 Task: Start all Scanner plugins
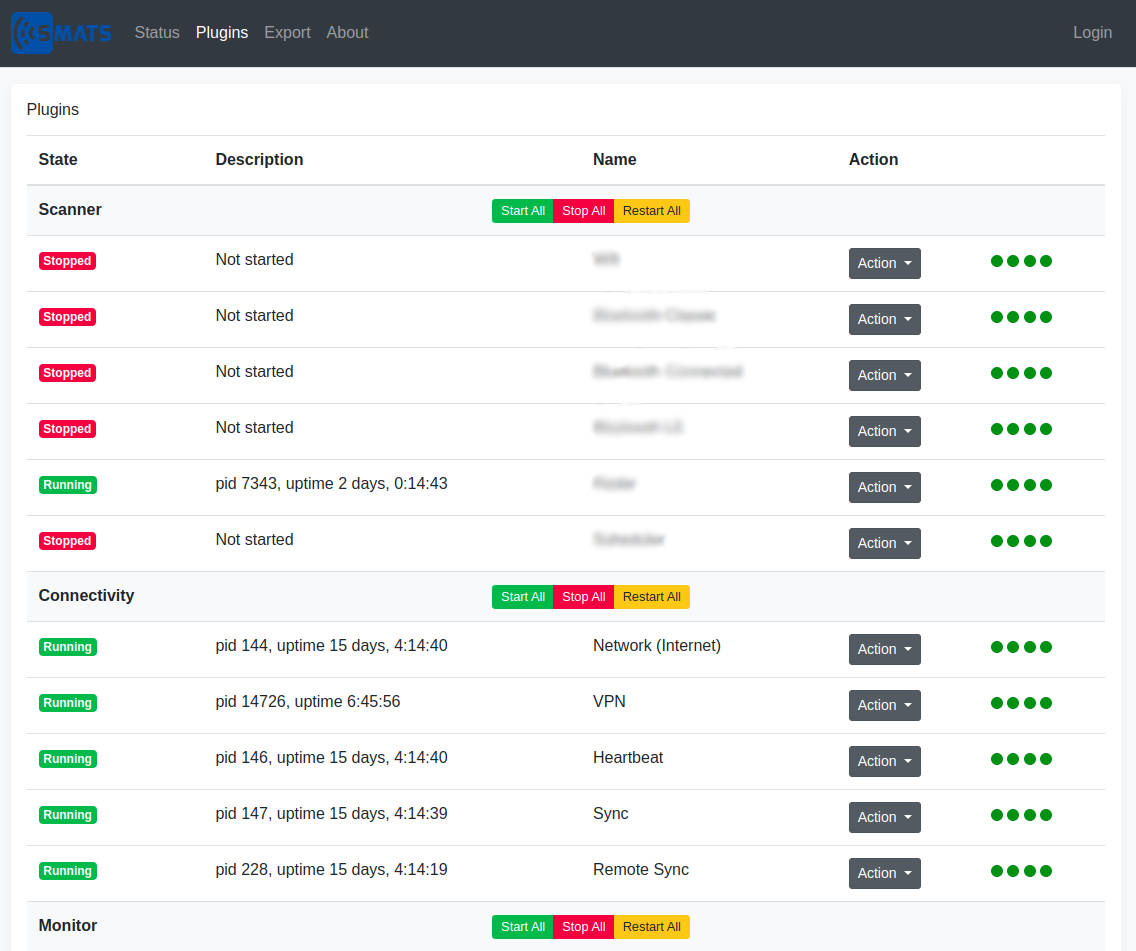[x=522, y=211]
